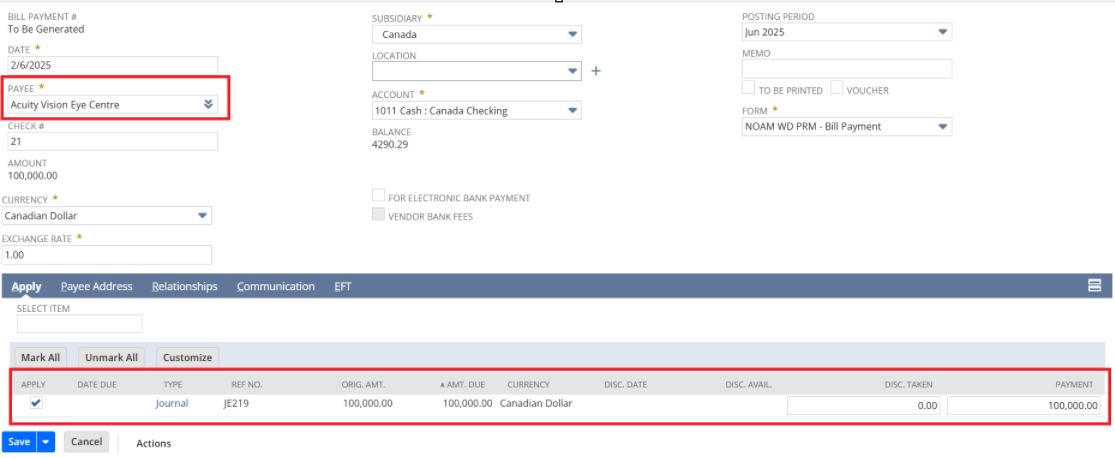Click the Disc. Date column header
Screen dimensions: 1115x458
click(x=626, y=385)
